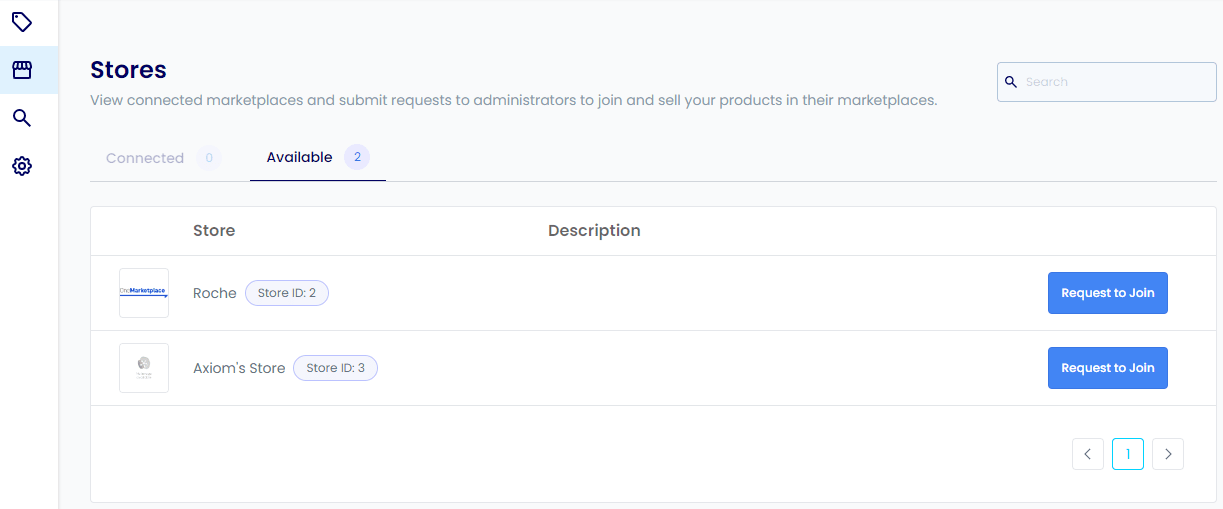Click the magnifier icon in the search box
The image size is (1223, 509).
tap(1011, 82)
